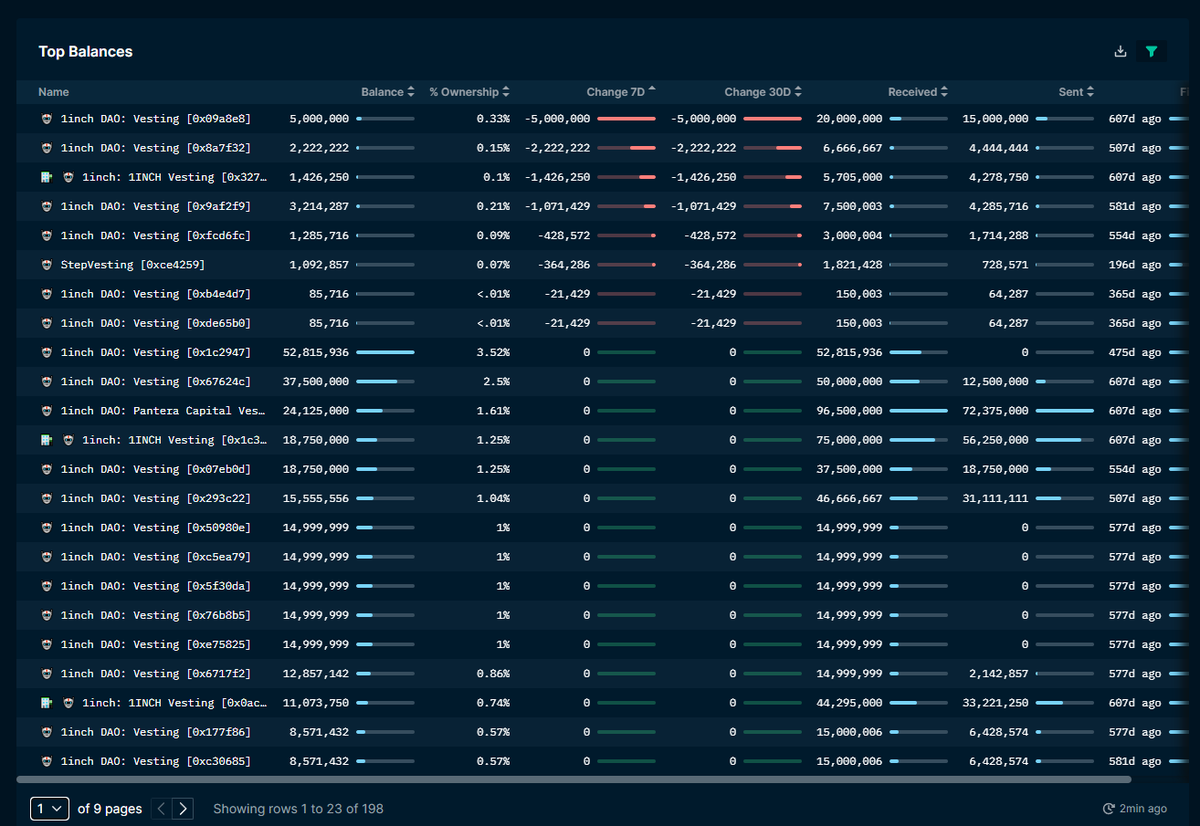Select received value 46,666,667
The image size is (1200, 826).
click(x=850, y=498)
